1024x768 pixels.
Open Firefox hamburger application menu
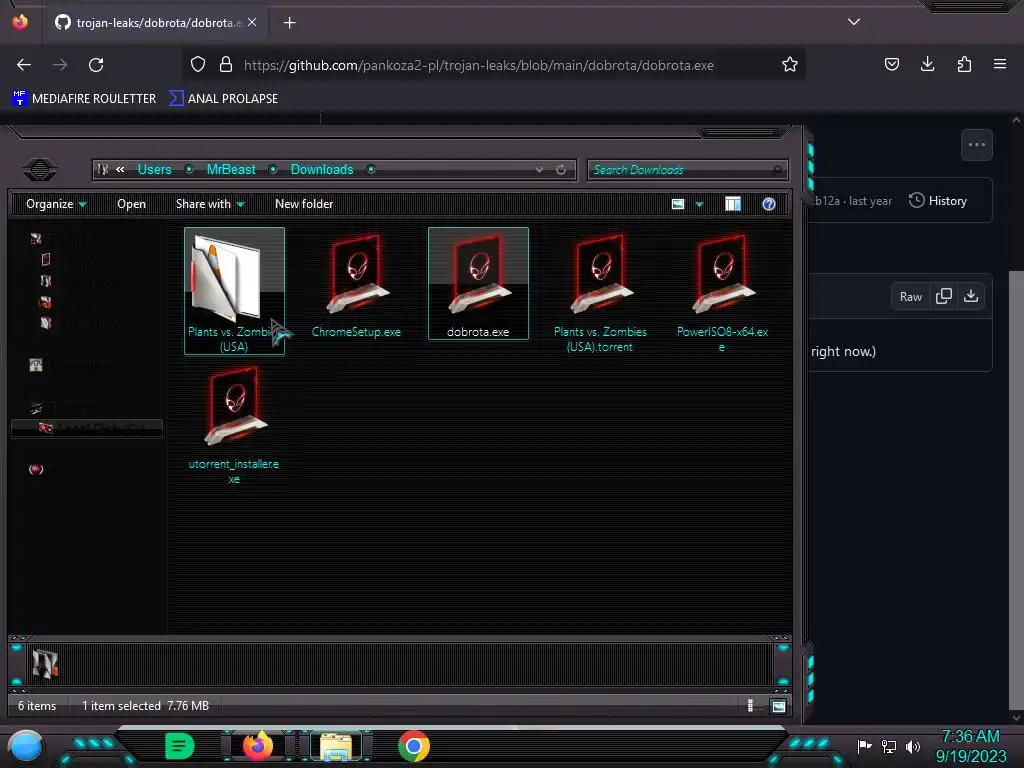[1000, 64]
